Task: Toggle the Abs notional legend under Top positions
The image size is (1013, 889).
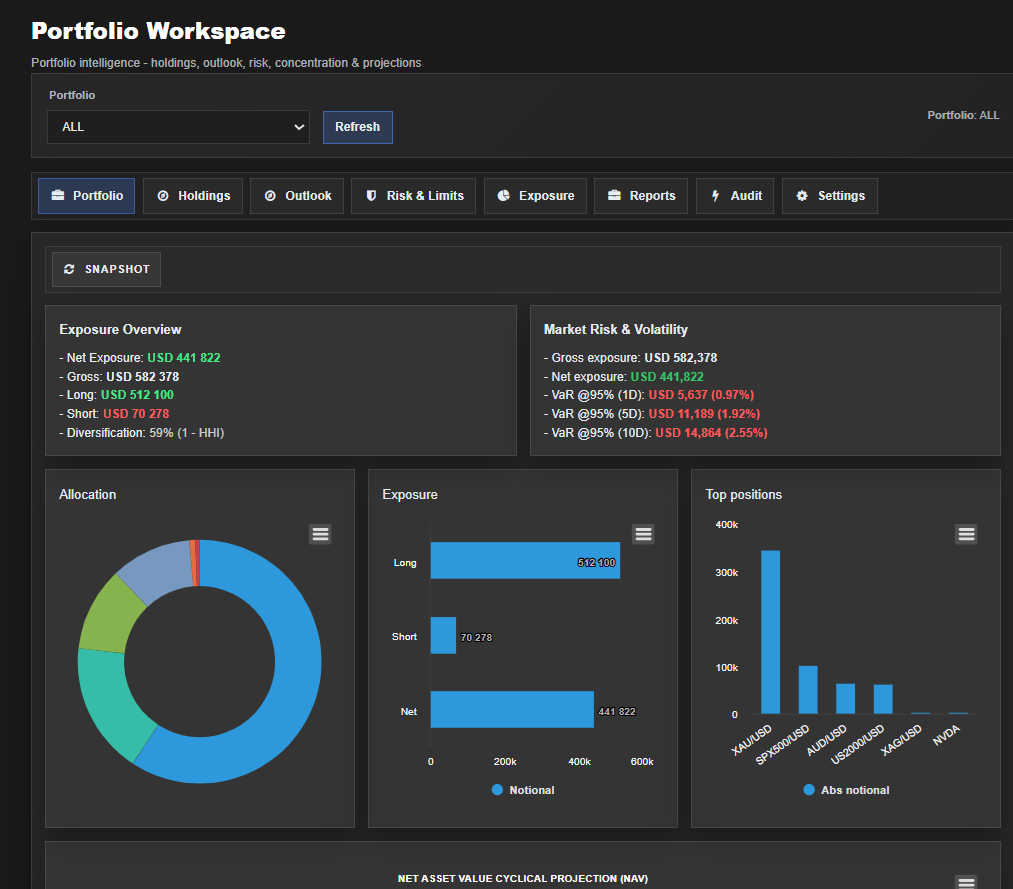Action: pos(846,789)
